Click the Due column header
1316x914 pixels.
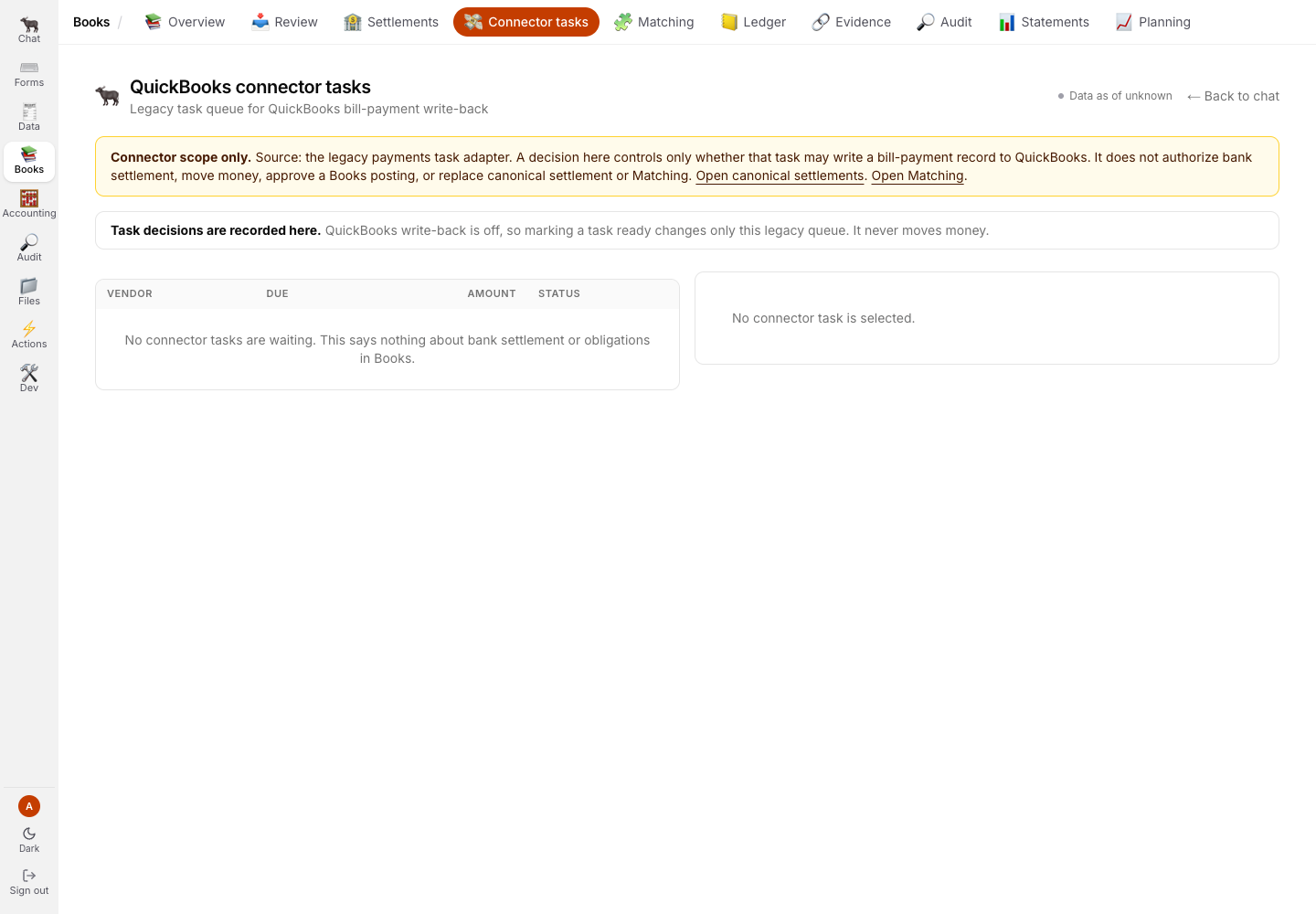pyautogui.click(x=277, y=293)
